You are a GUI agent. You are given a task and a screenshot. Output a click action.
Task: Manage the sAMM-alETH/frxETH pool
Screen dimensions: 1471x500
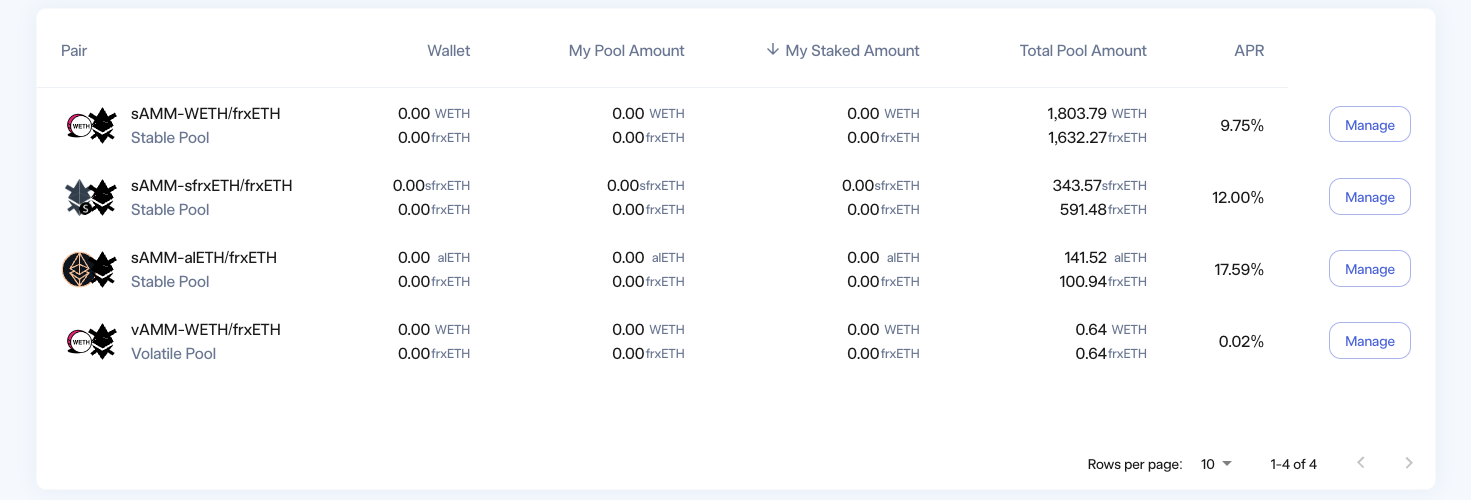(x=1369, y=269)
